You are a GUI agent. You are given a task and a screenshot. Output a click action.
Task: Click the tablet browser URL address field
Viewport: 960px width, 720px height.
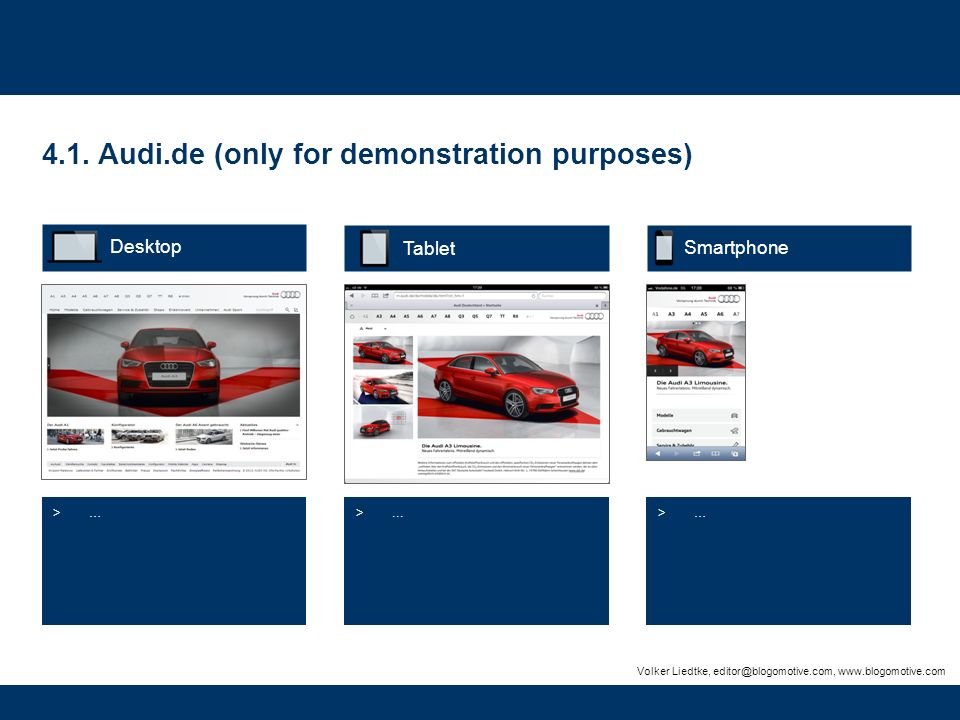pos(465,296)
